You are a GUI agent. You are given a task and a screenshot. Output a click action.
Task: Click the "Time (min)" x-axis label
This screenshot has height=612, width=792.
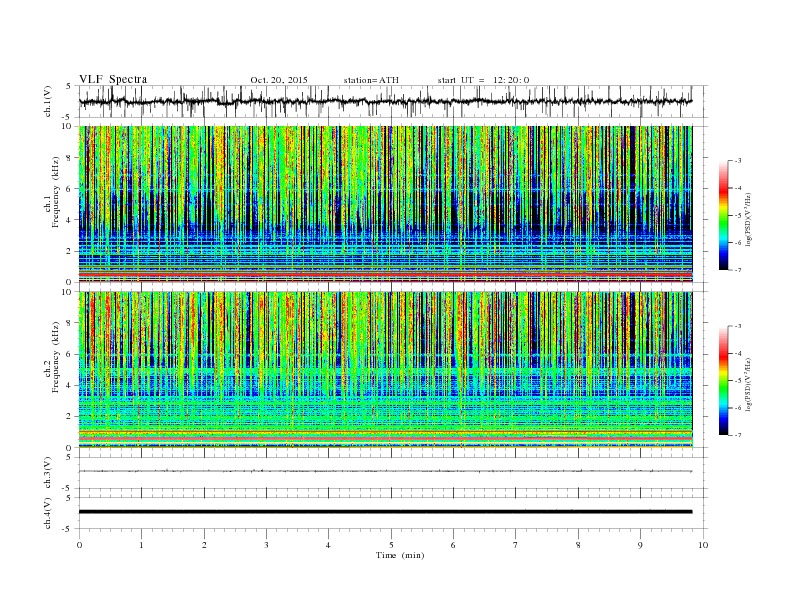(400, 555)
